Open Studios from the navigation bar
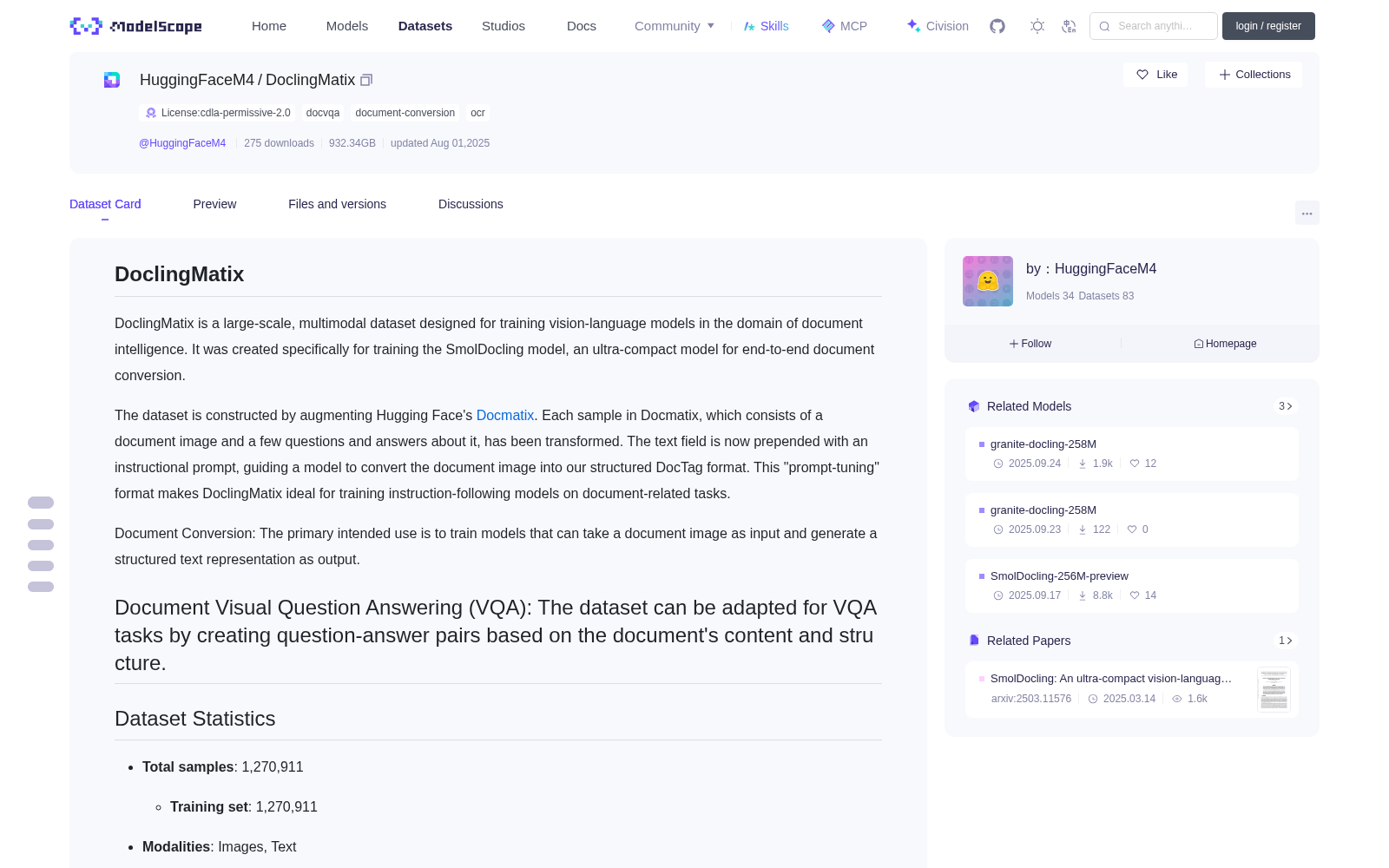Image resolution: width=1389 pixels, height=868 pixels. pos(504,26)
